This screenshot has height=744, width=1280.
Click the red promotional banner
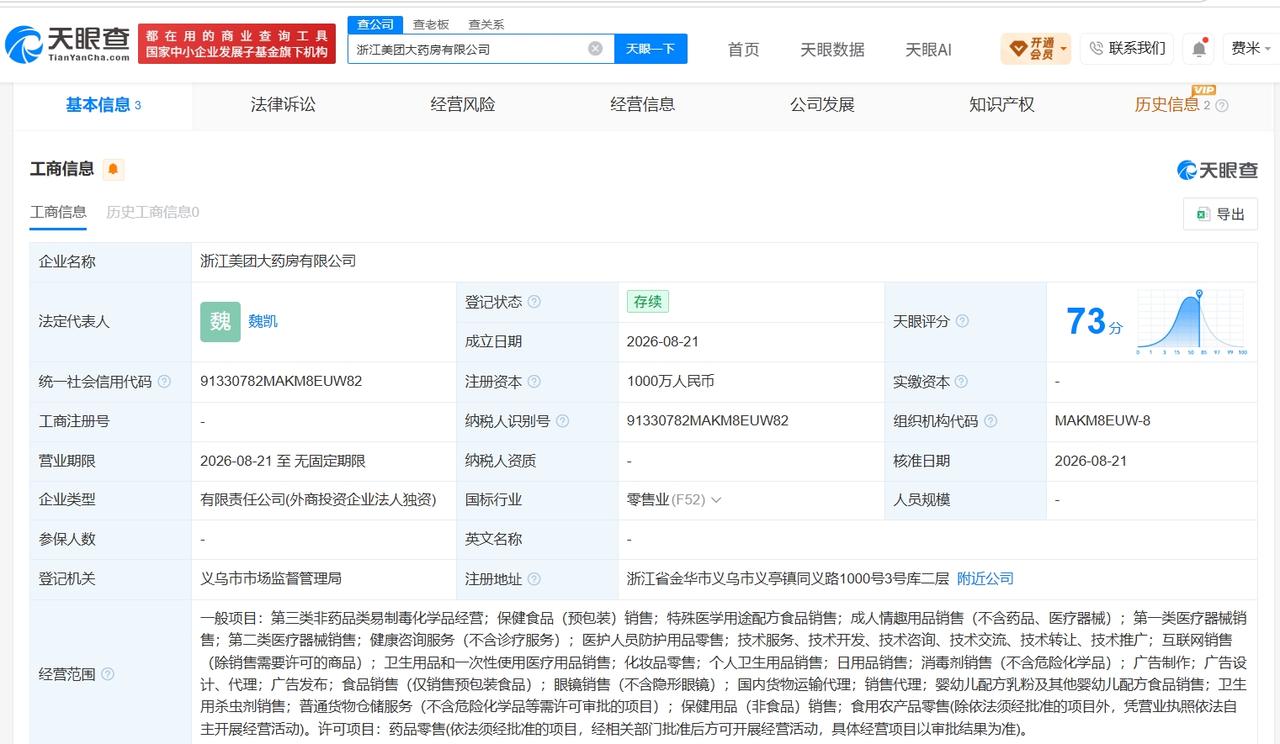pyautogui.click(x=237, y=43)
